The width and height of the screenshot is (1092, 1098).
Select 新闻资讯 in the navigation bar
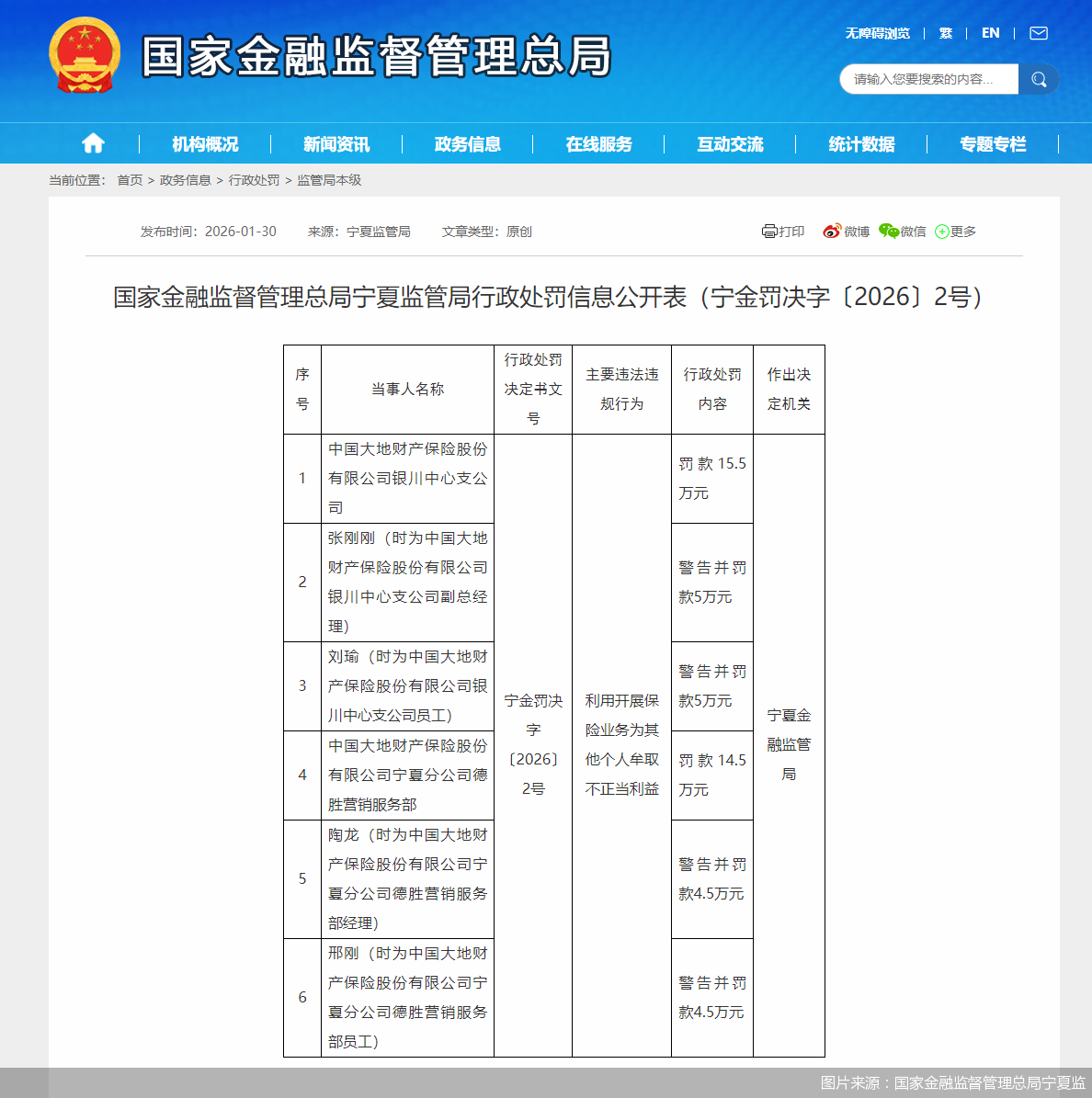point(336,143)
